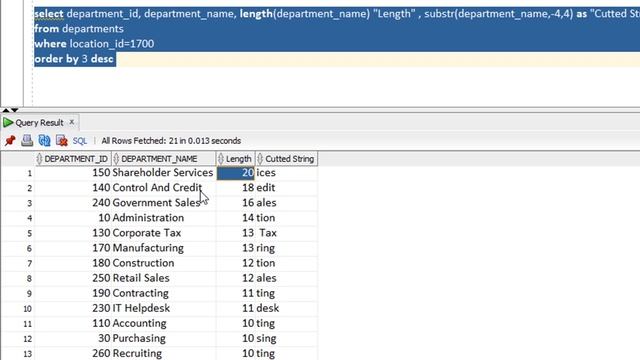Click the SQL link in results toolbar
This screenshot has height=360, width=640.
point(80,141)
